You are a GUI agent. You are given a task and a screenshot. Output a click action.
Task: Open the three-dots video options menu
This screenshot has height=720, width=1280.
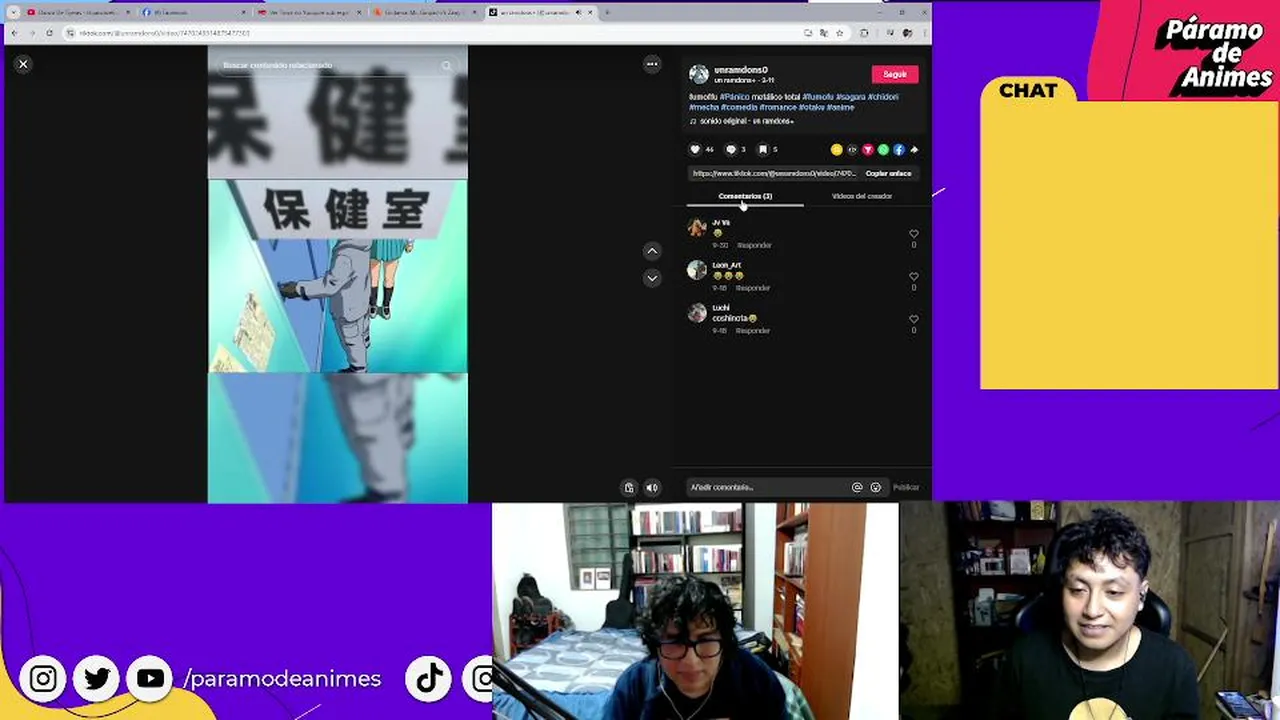click(652, 64)
